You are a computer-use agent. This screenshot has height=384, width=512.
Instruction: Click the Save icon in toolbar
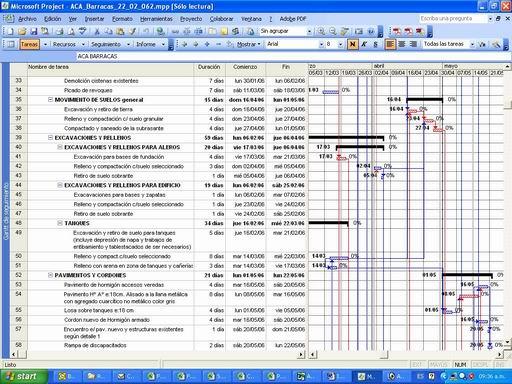coord(34,31)
